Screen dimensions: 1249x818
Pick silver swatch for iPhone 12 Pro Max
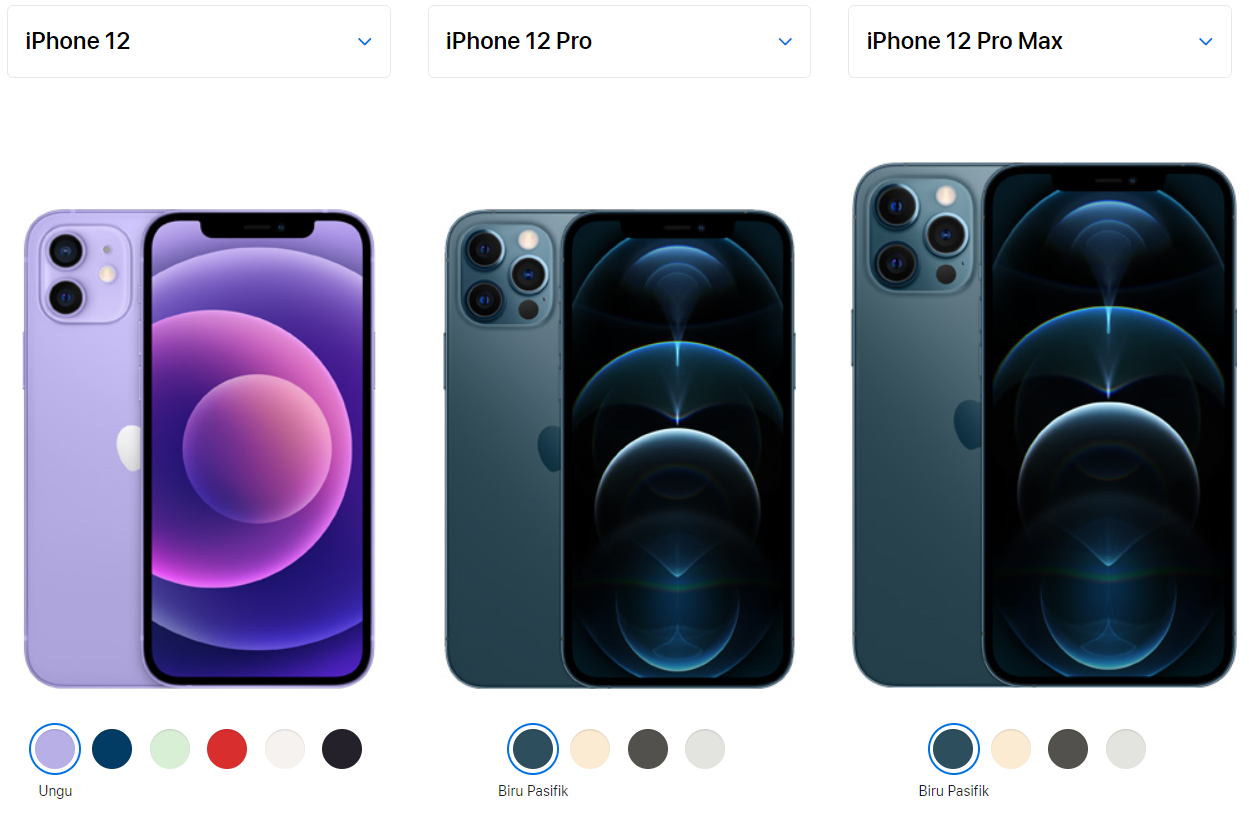click(1126, 749)
